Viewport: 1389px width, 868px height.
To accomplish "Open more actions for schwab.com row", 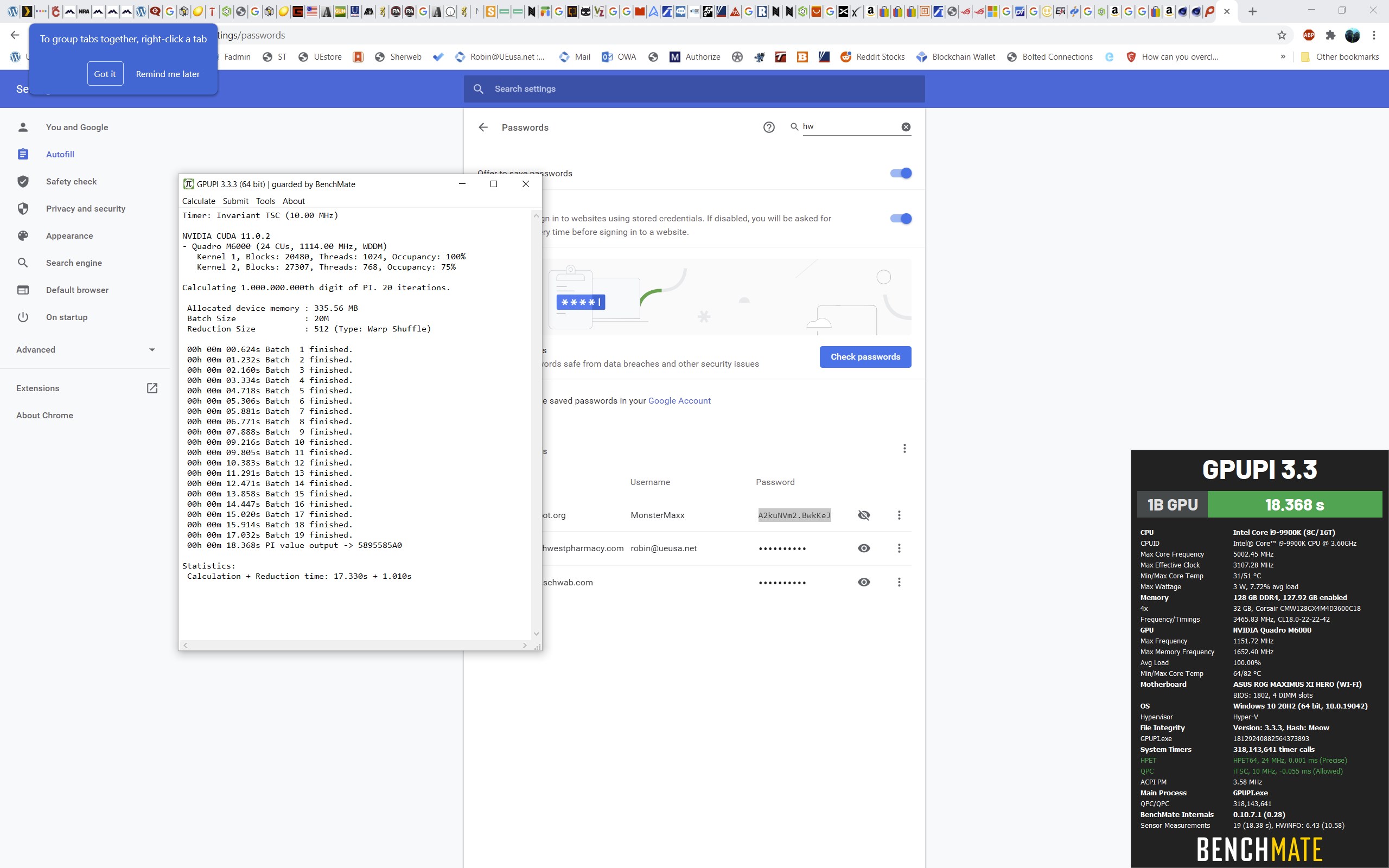I will coord(899,582).
